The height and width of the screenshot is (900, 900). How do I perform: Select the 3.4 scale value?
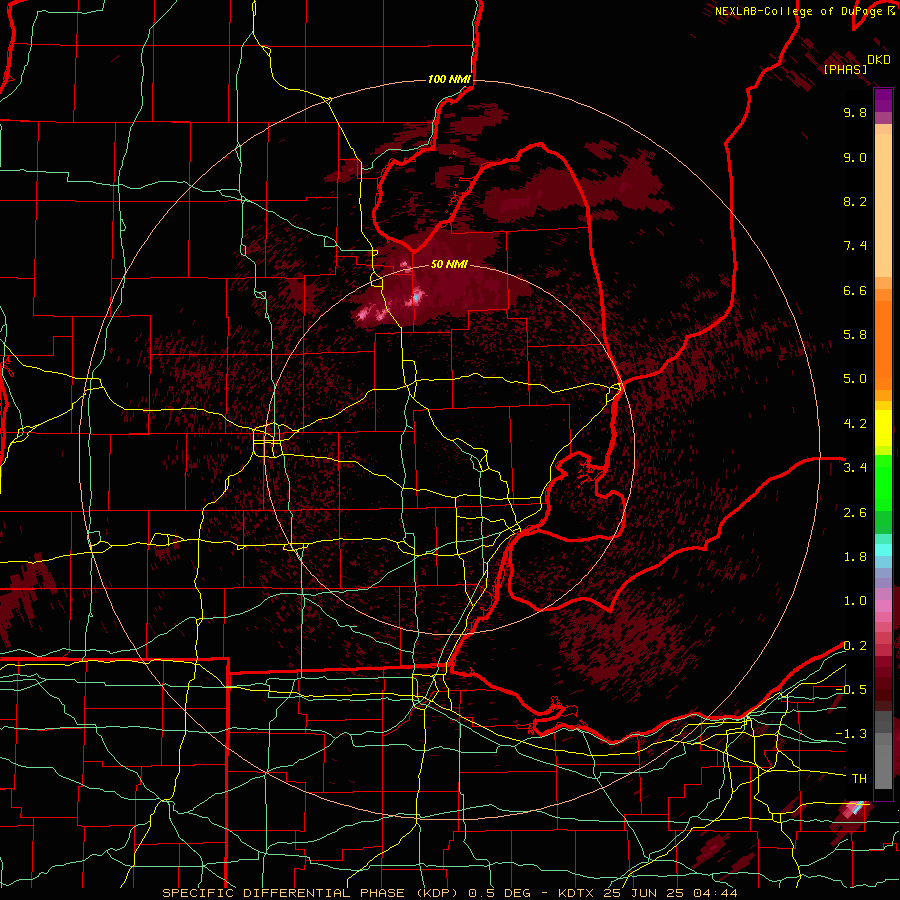coord(855,468)
